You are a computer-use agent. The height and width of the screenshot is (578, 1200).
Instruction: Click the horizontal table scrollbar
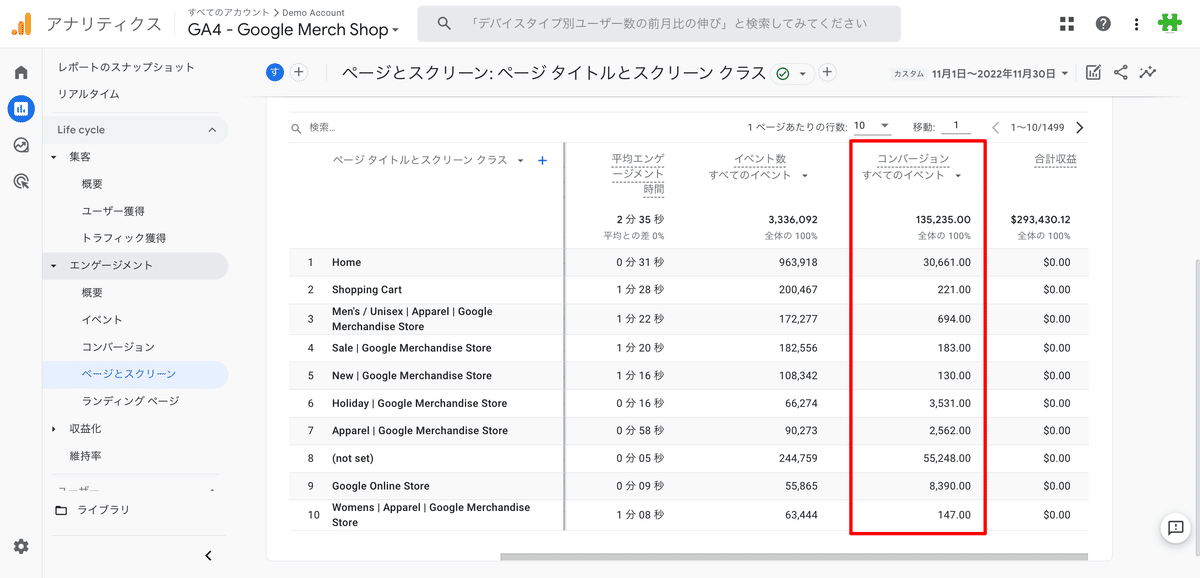(x=793, y=557)
